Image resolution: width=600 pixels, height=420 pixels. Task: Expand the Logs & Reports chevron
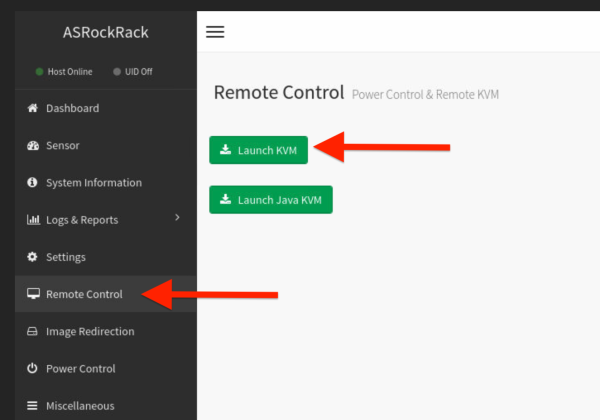pyautogui.click(x=177, y=217)
